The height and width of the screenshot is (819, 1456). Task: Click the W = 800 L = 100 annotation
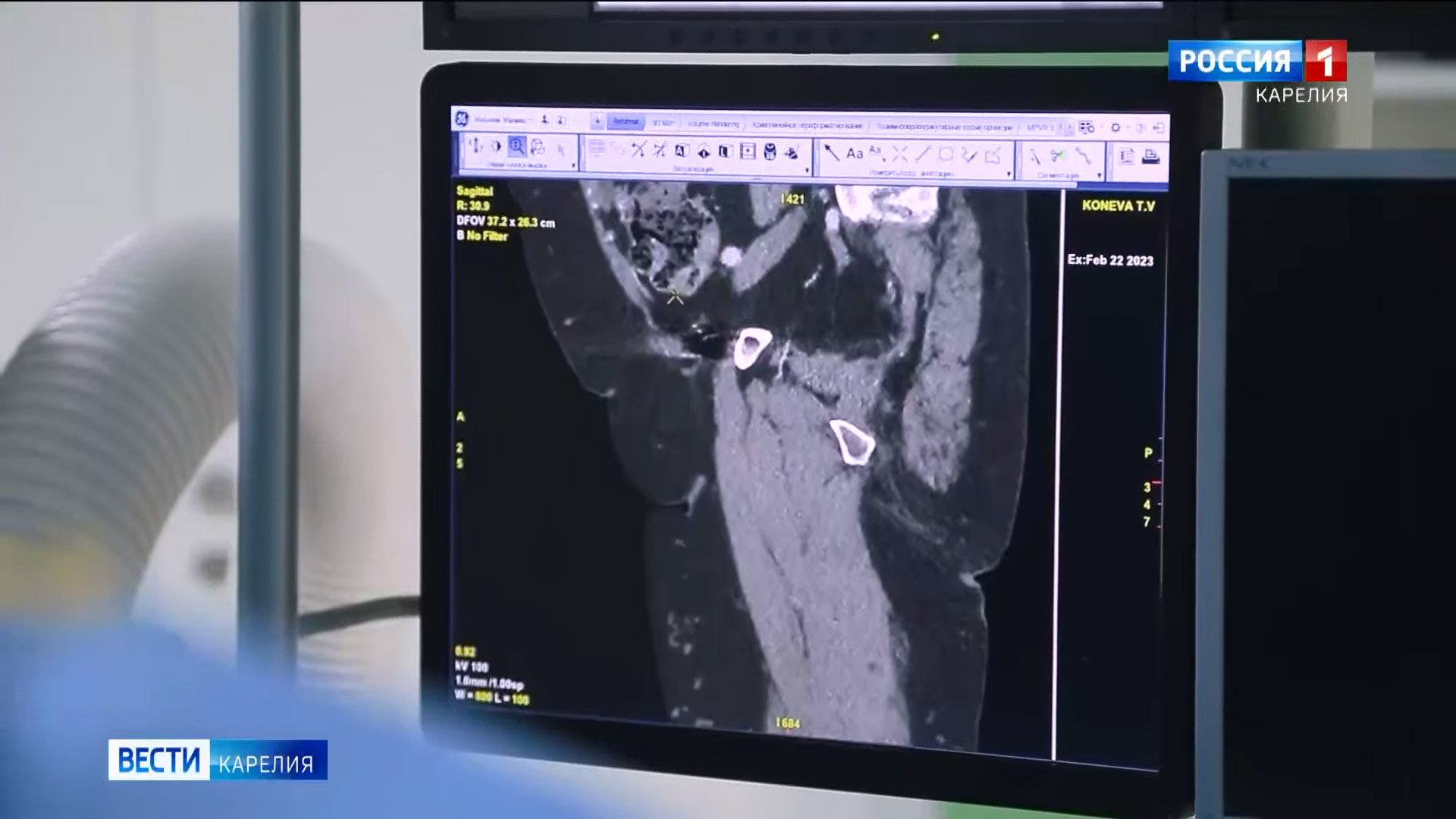(x=491, y=697)
